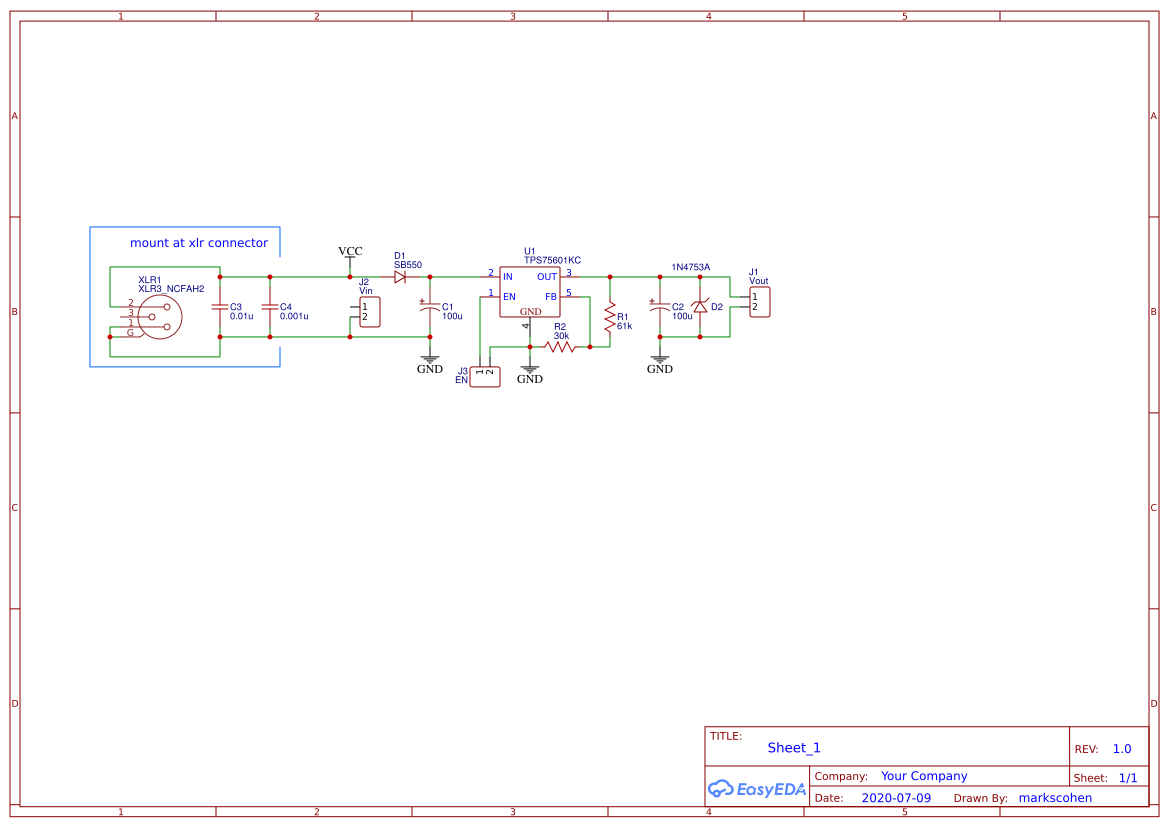This screenshot has height=827, width=1169.
Task: Select the 30k value text
Action: [561, 336]
